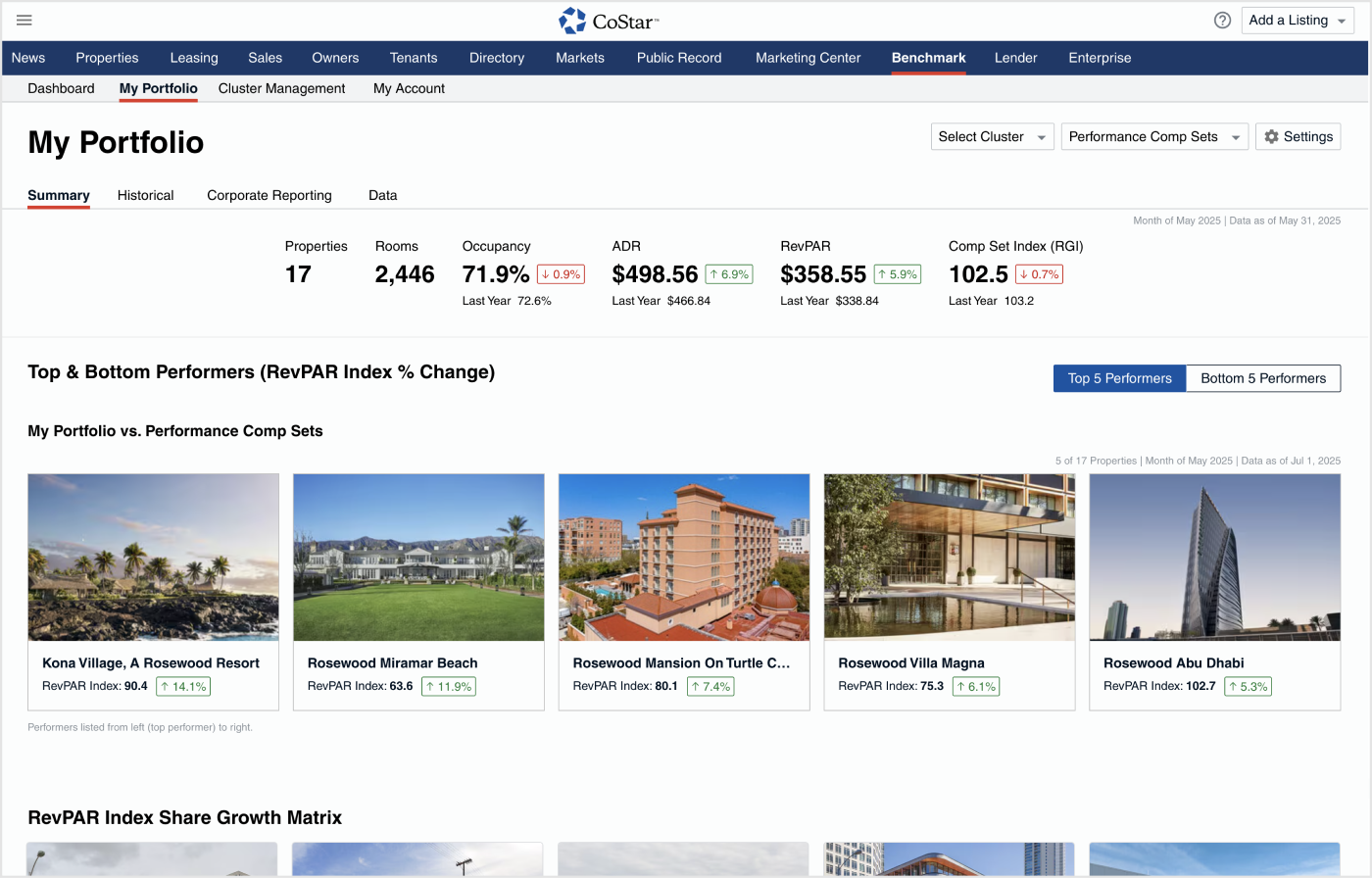This screenshot has width=1372, height=878.
Task: Switch to the Historical view tab
Action: click(x=145, y=195)
